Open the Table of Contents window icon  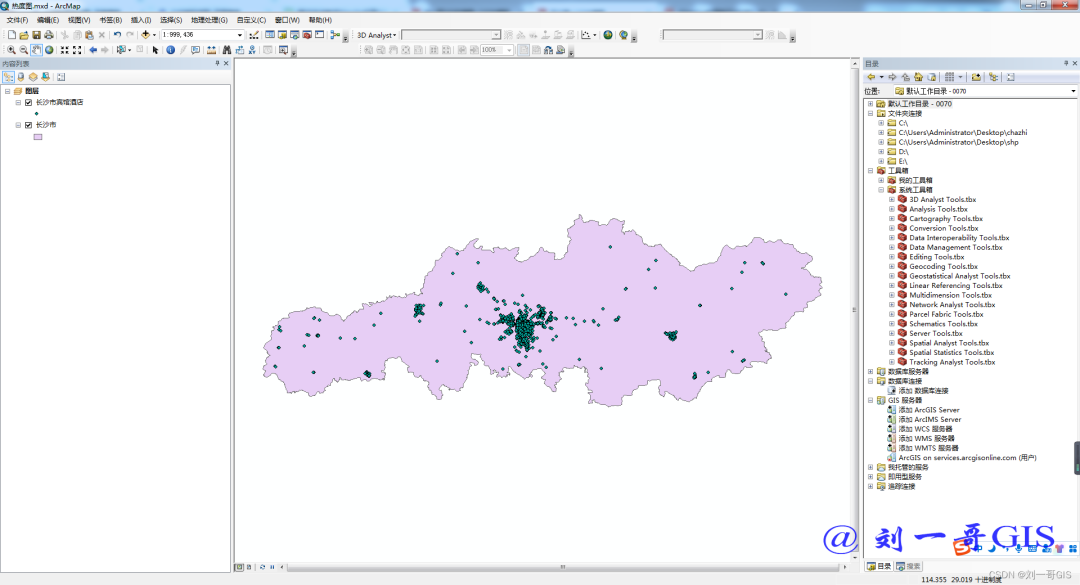click(270, 35)
